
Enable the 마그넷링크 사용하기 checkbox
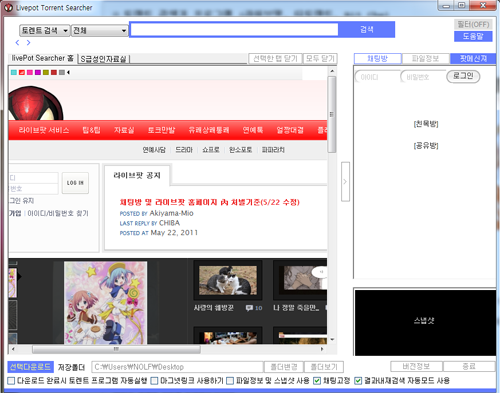[154, 381]
